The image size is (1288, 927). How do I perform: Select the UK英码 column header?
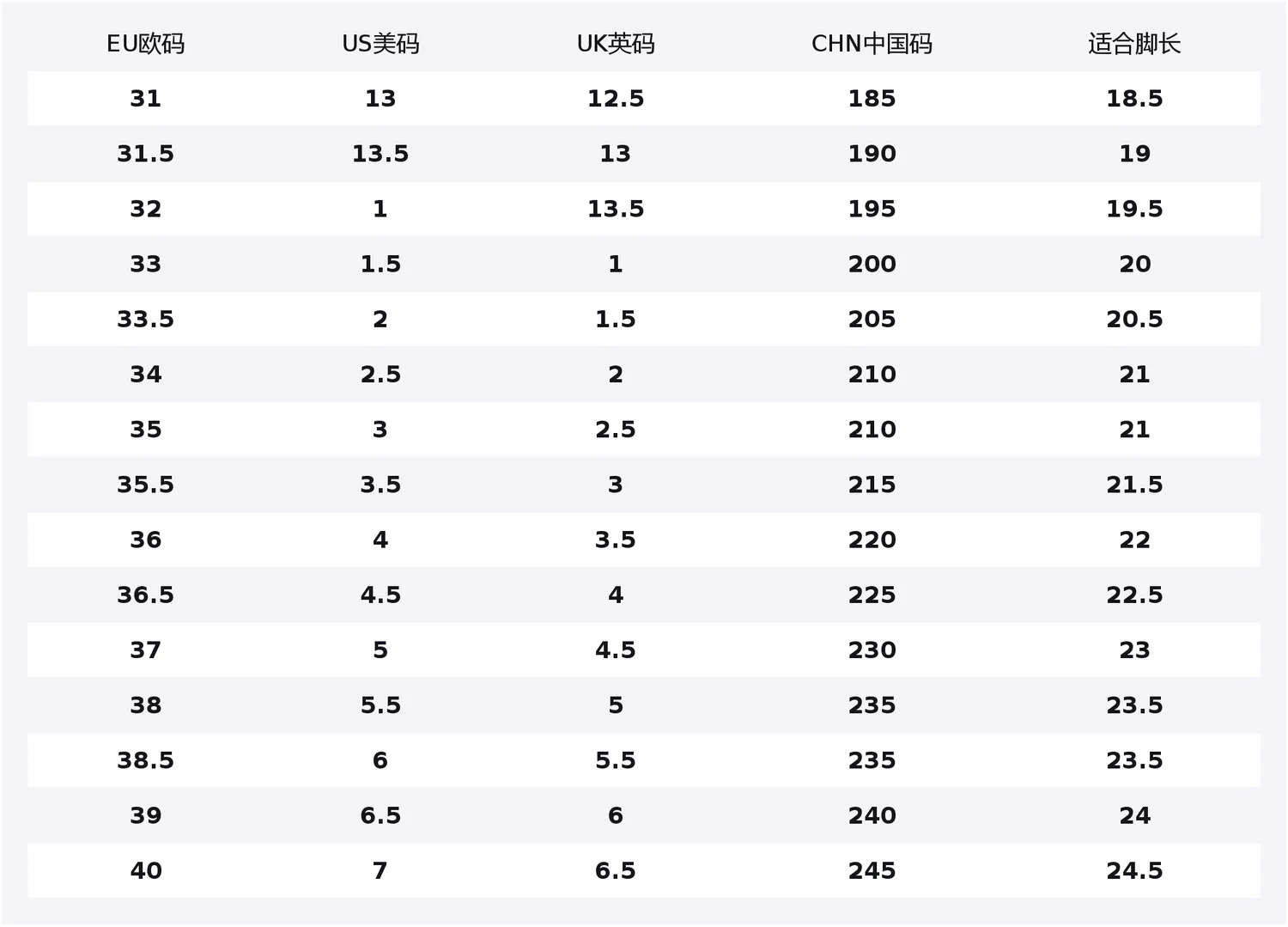point(616,44)
